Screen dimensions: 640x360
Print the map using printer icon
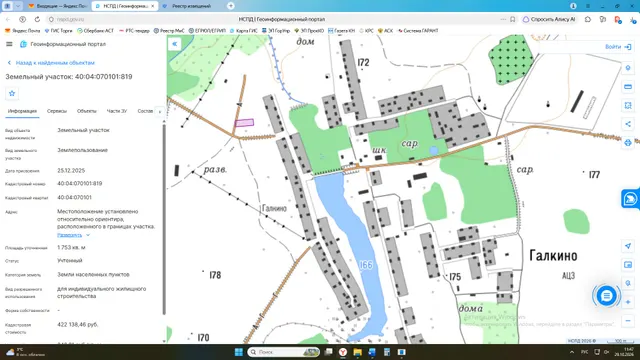[x=628, y=142]
